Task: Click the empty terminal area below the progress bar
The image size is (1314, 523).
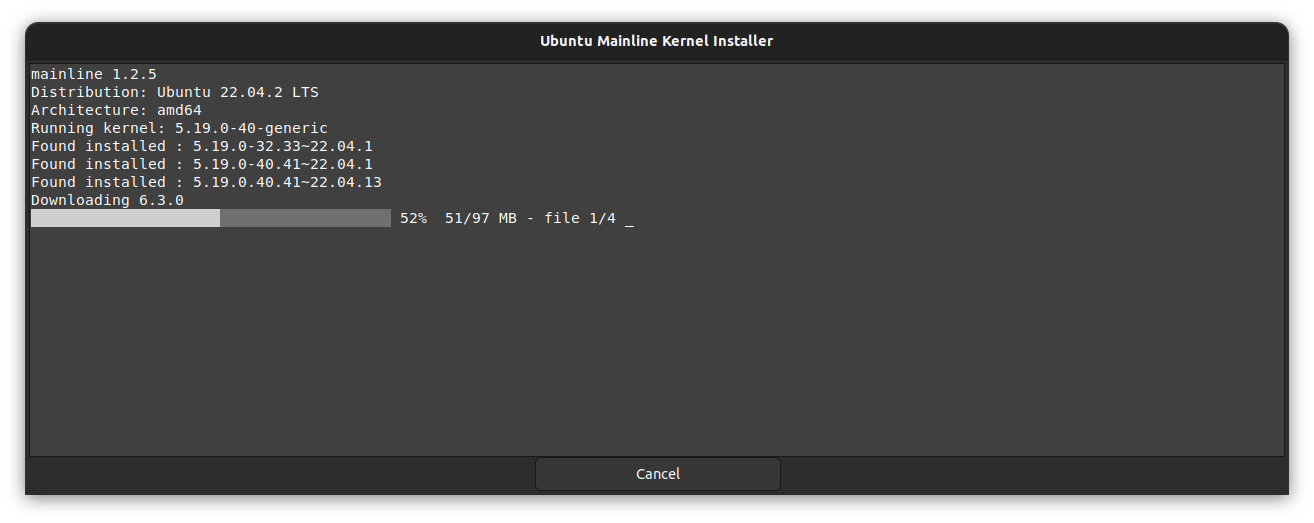Action: [x=656, y=340]
